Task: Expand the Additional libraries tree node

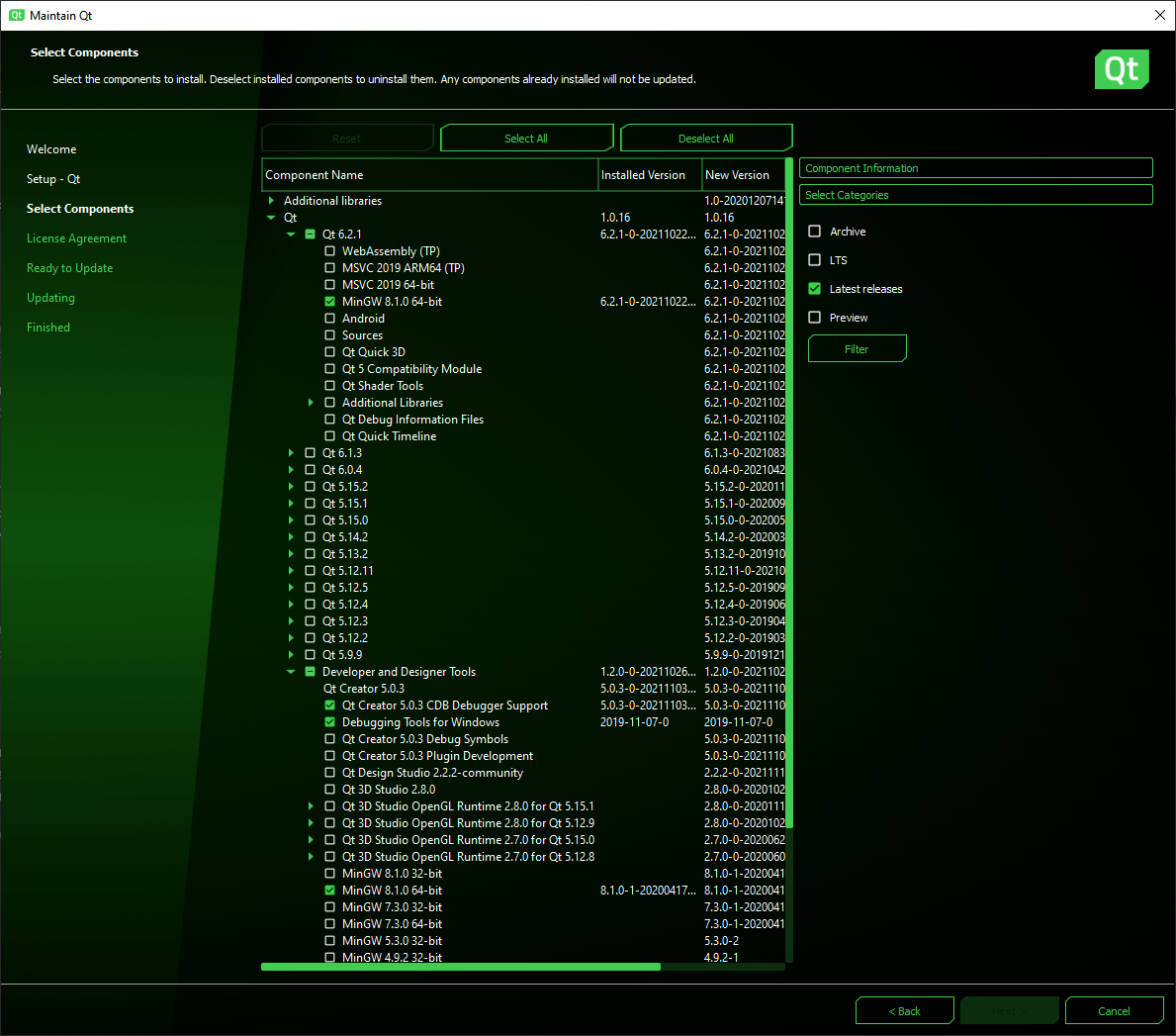Action: (x=272, y=200)
